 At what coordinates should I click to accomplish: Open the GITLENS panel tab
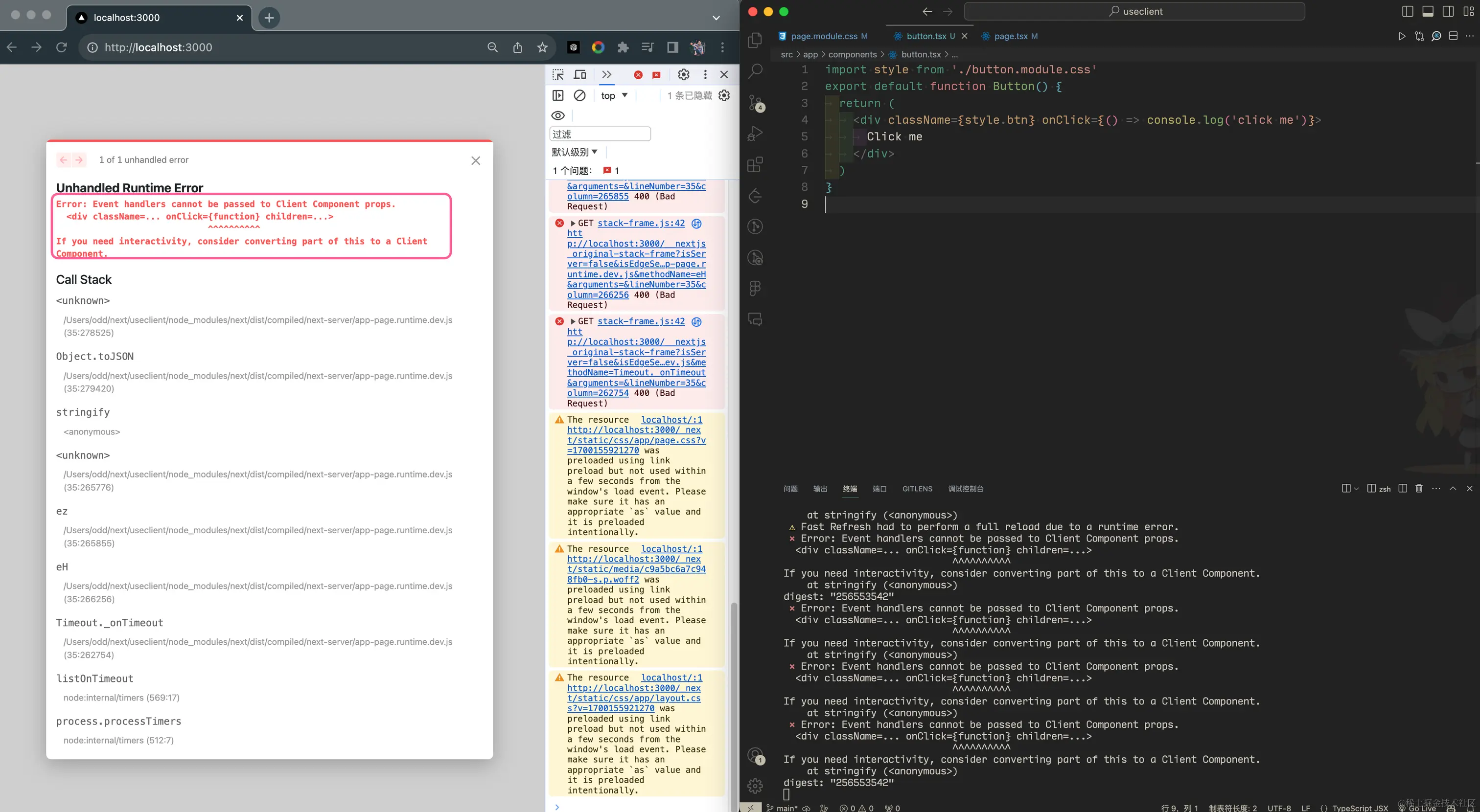917,489
